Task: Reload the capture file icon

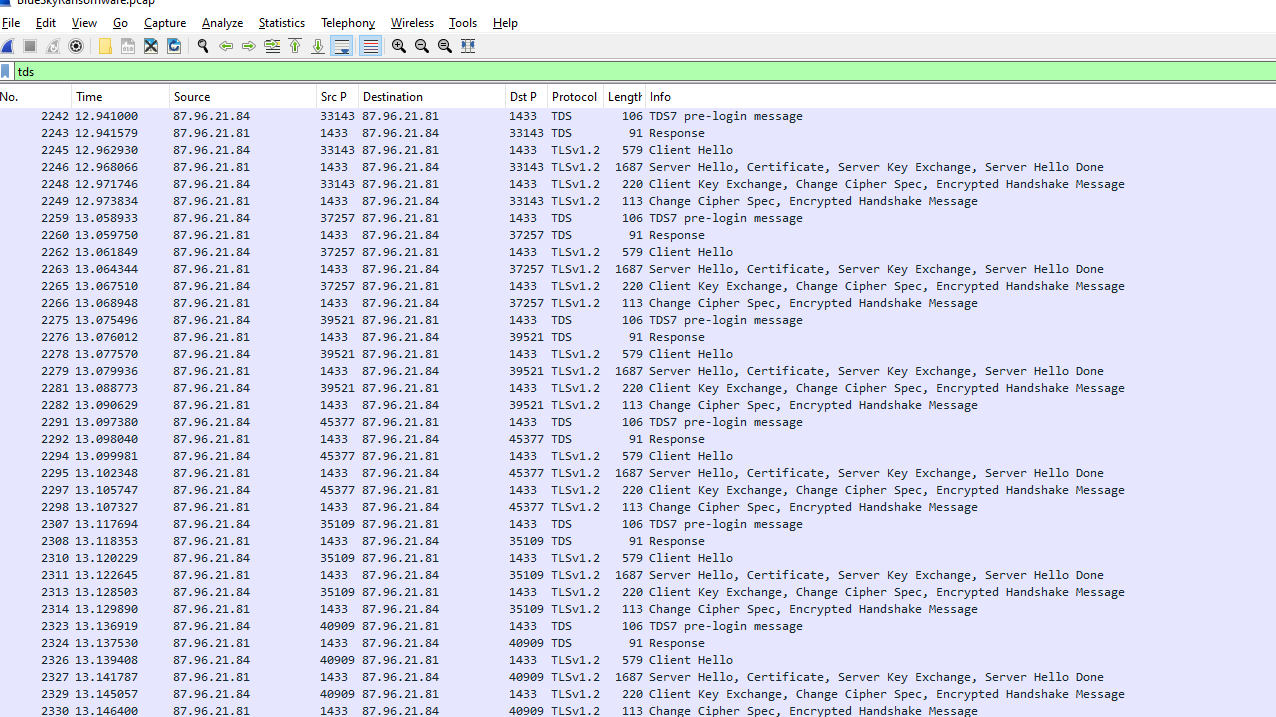Action: click(174, 46)
